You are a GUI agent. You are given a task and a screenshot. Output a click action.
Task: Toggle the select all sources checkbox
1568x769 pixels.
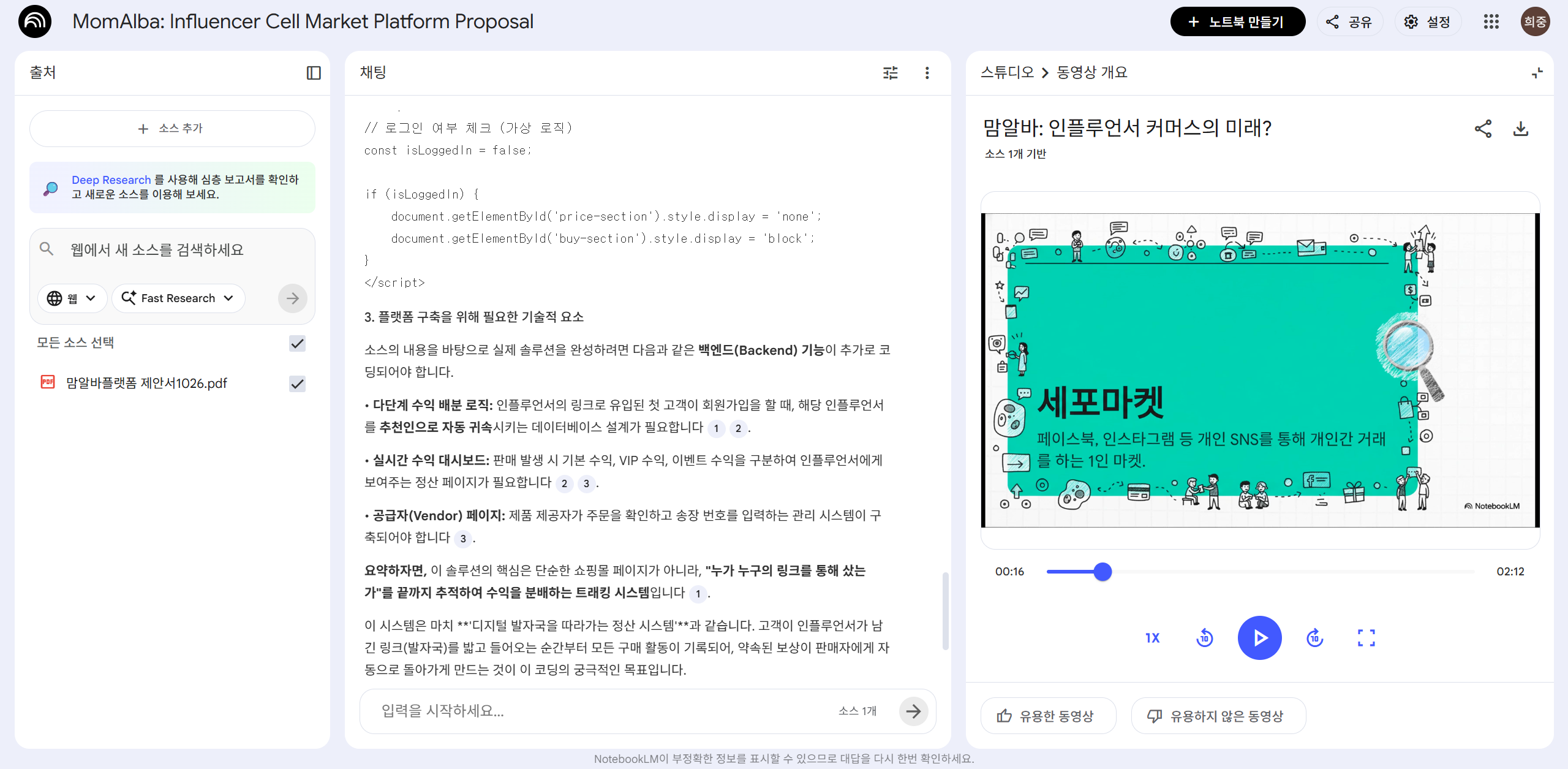pyautogui.click(x=297, y=343)
